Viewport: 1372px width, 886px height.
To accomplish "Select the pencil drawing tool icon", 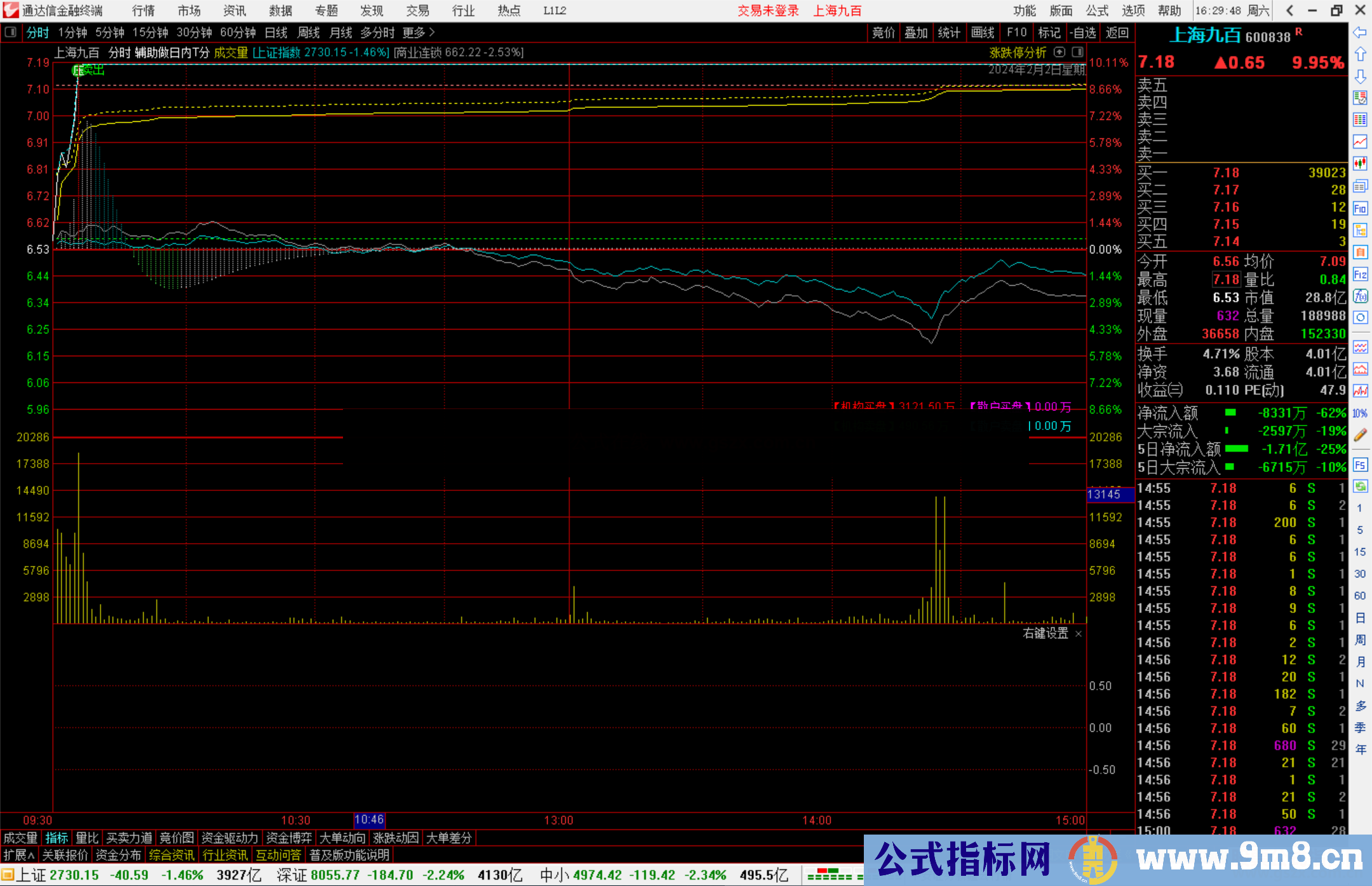I will [1360, 435].
